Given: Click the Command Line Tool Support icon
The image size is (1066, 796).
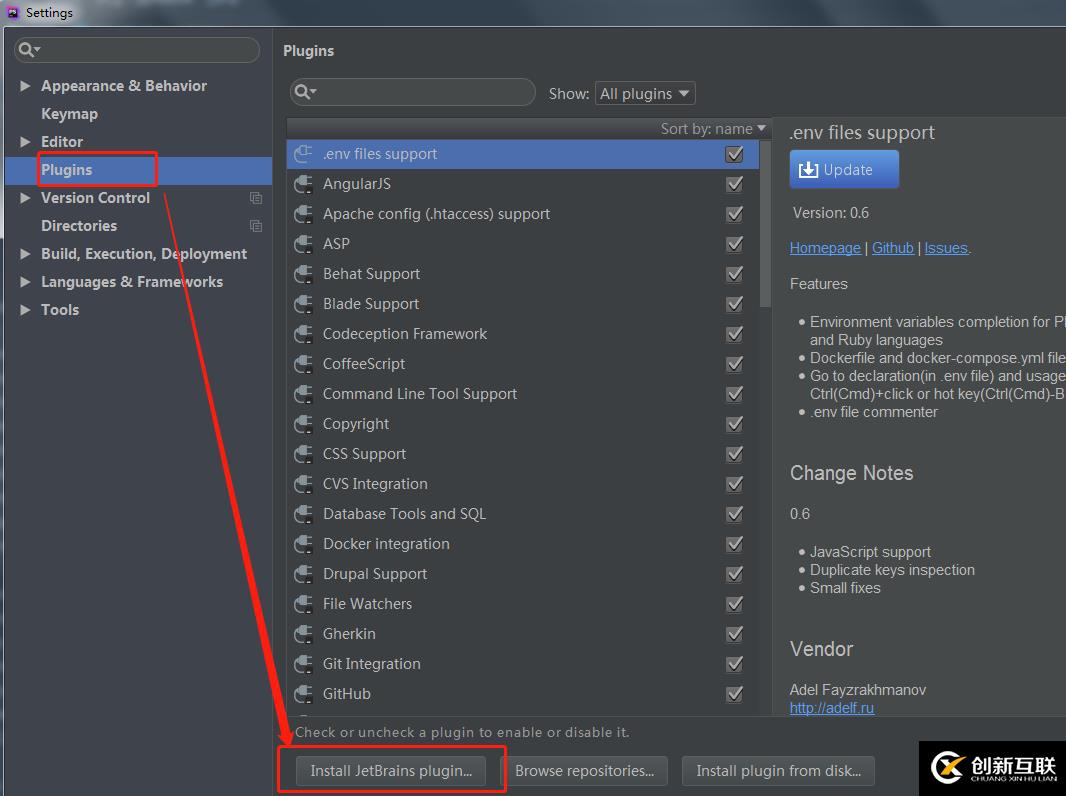Looking at the screenshot, I should click(x=303, y=394).
